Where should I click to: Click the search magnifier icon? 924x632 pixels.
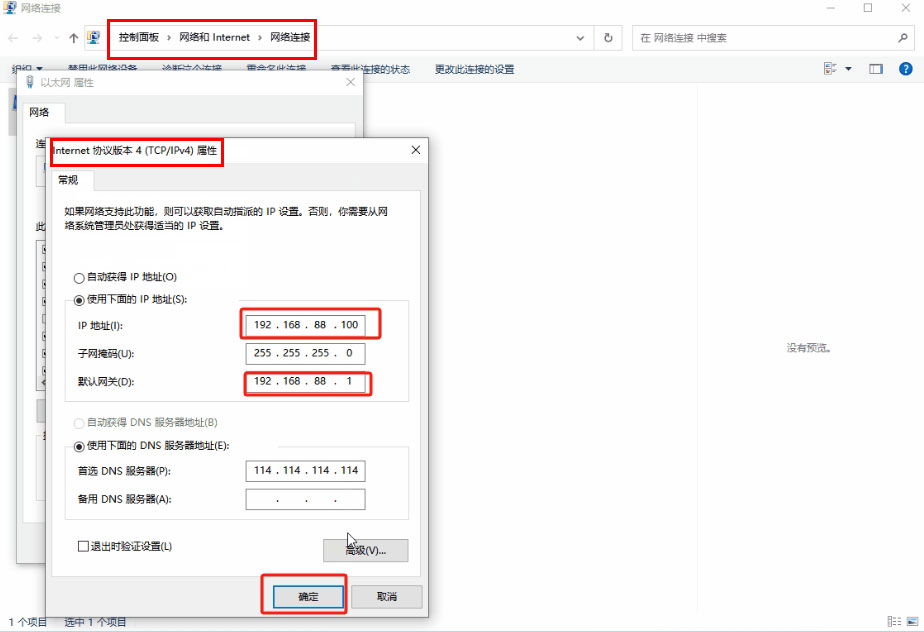(903, 38)
